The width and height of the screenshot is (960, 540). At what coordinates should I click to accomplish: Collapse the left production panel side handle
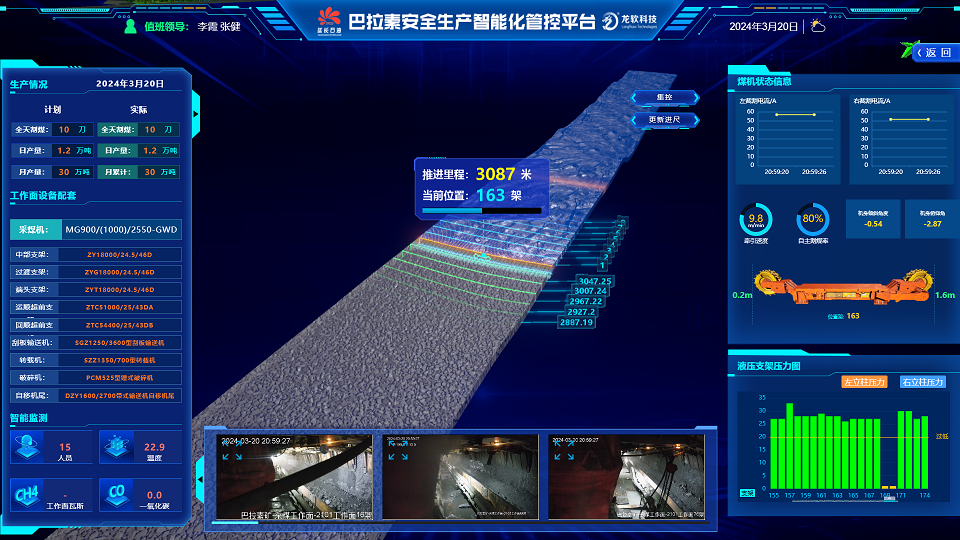[195, 100]
